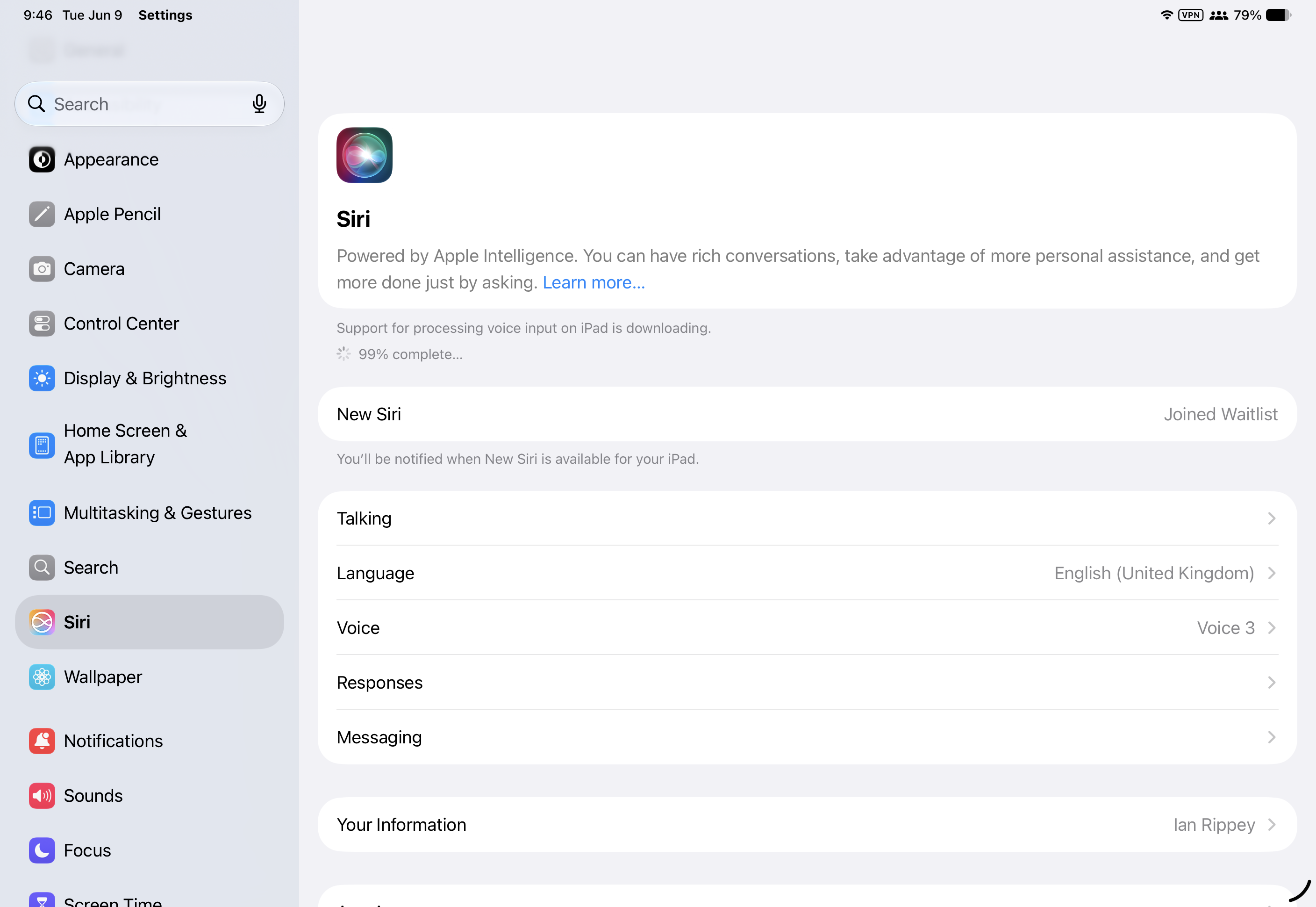Tap the VPN status indicator
The height and width of the screenshot is (907, 1316).
point(1191,15)
